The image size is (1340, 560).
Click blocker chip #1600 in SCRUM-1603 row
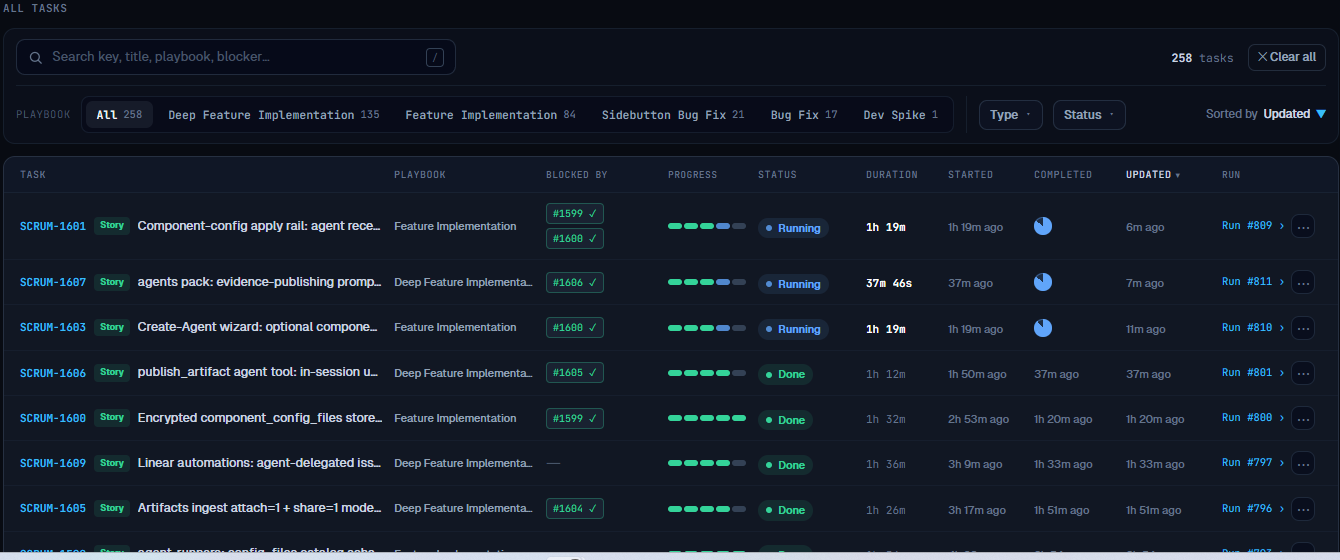(x=575, y=327)
